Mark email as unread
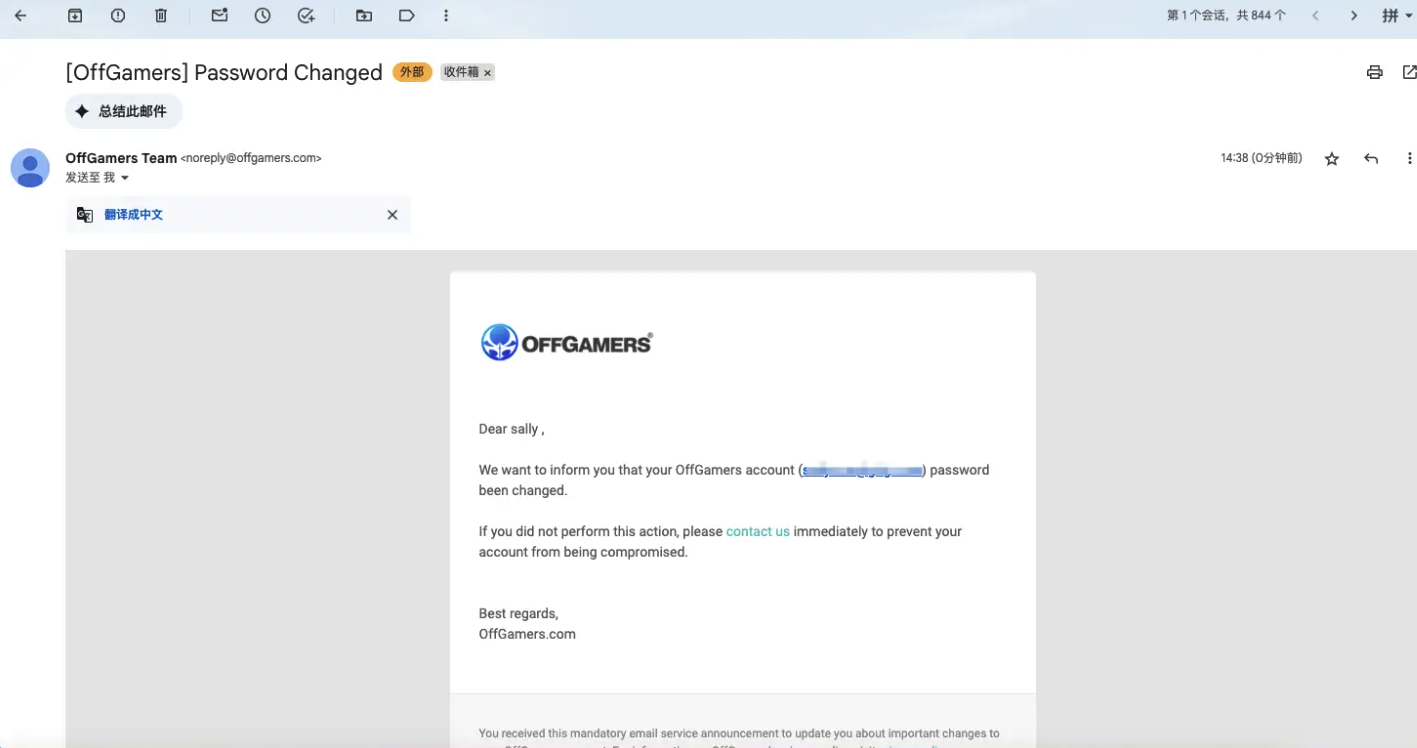This screenshot has width=1417, height=748. (220, 16)
